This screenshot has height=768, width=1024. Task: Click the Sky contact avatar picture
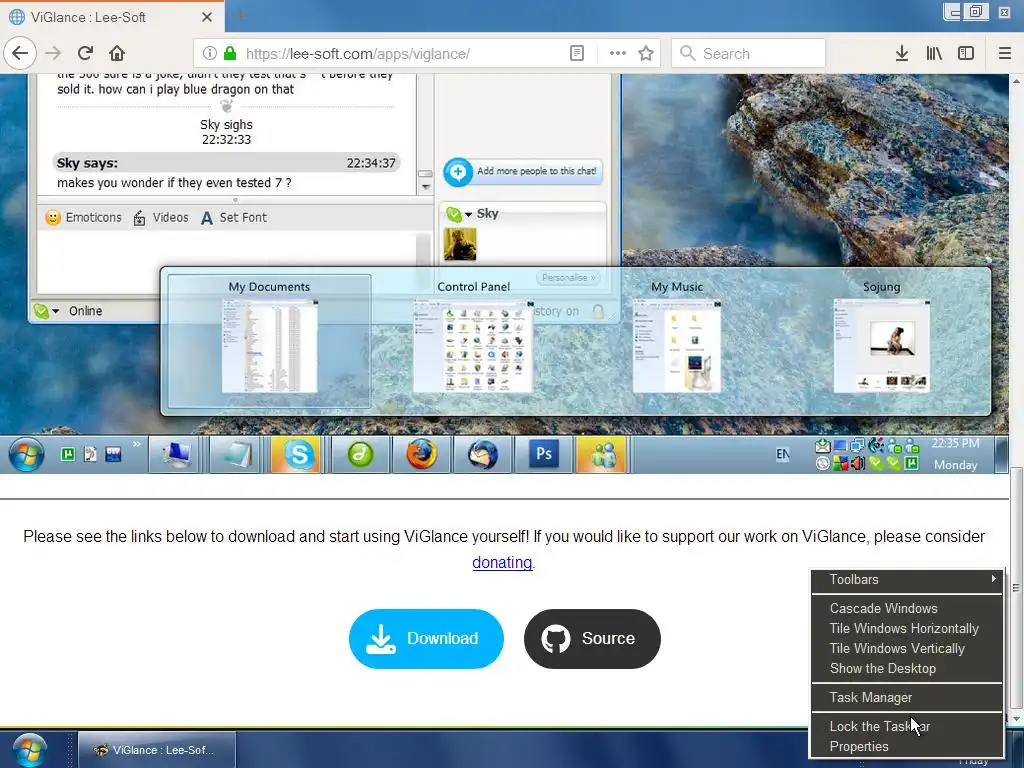click(460, 244)
